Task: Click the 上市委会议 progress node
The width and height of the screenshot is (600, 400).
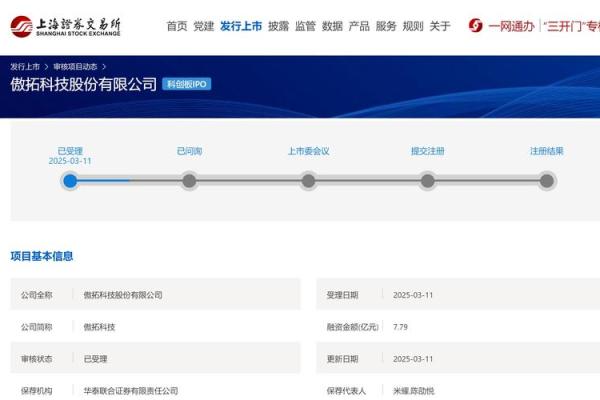Action: [x=308, y=181]
